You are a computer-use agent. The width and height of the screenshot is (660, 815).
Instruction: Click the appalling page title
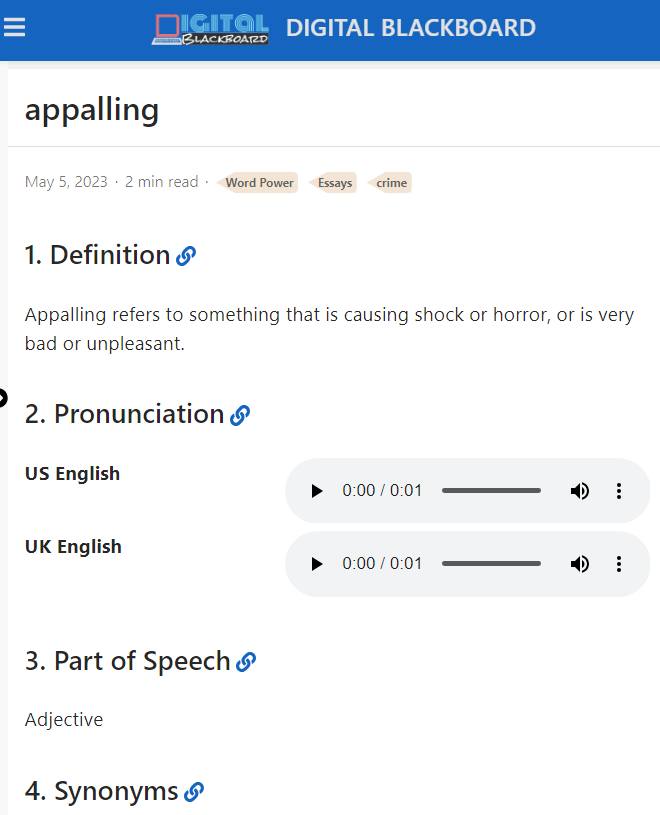click(92, 110)
